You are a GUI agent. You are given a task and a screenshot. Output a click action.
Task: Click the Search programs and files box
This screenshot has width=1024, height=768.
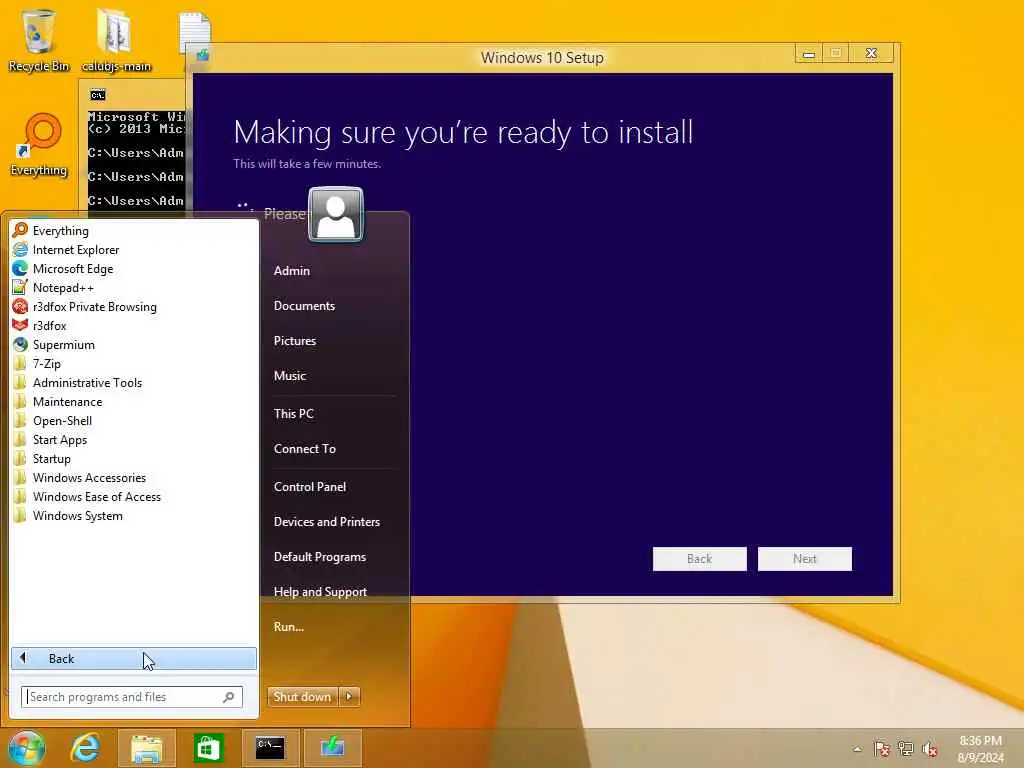coord(131,697)
